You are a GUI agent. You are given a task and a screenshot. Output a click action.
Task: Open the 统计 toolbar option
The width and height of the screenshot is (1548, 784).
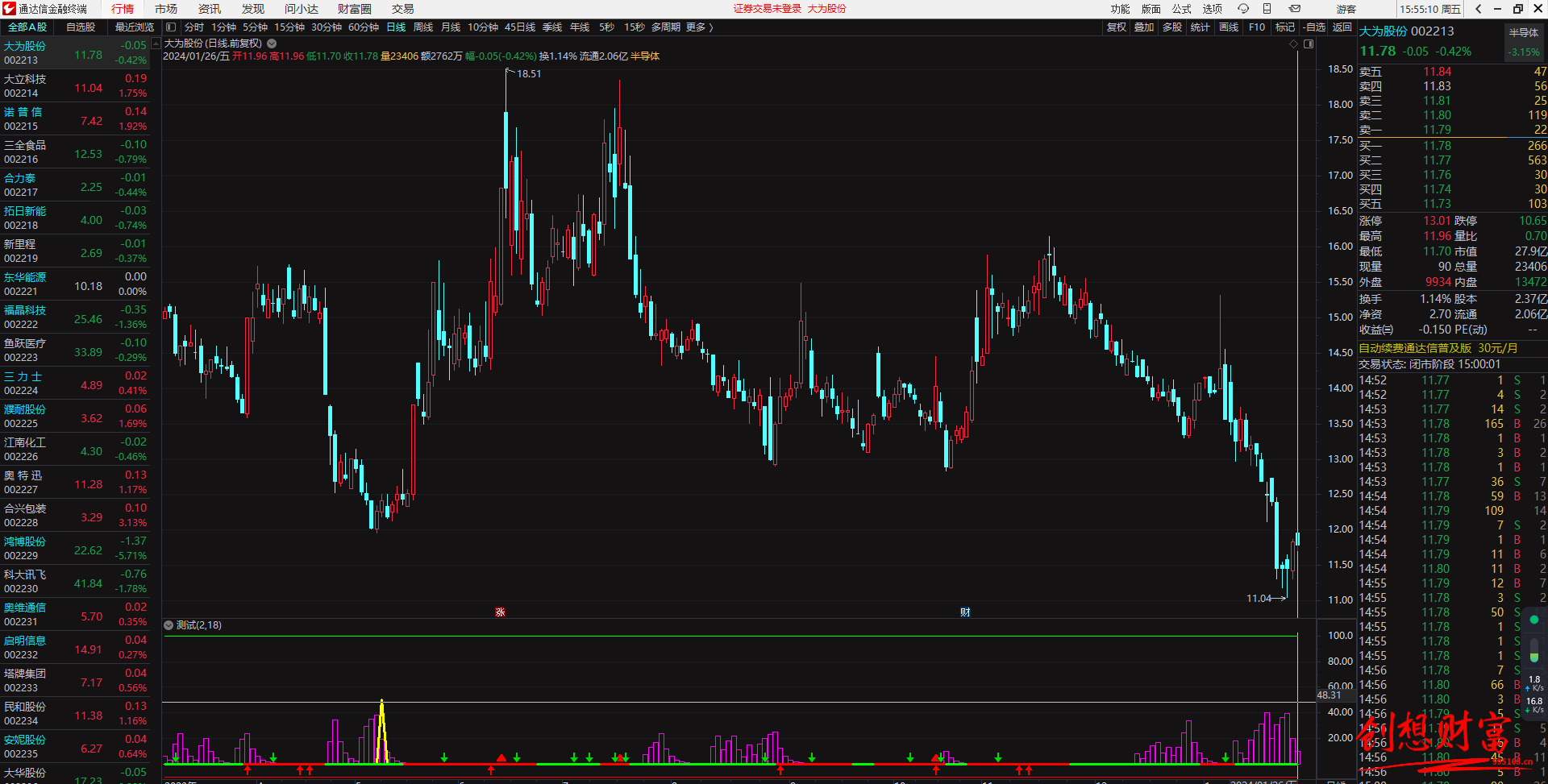click(1201, 27)
